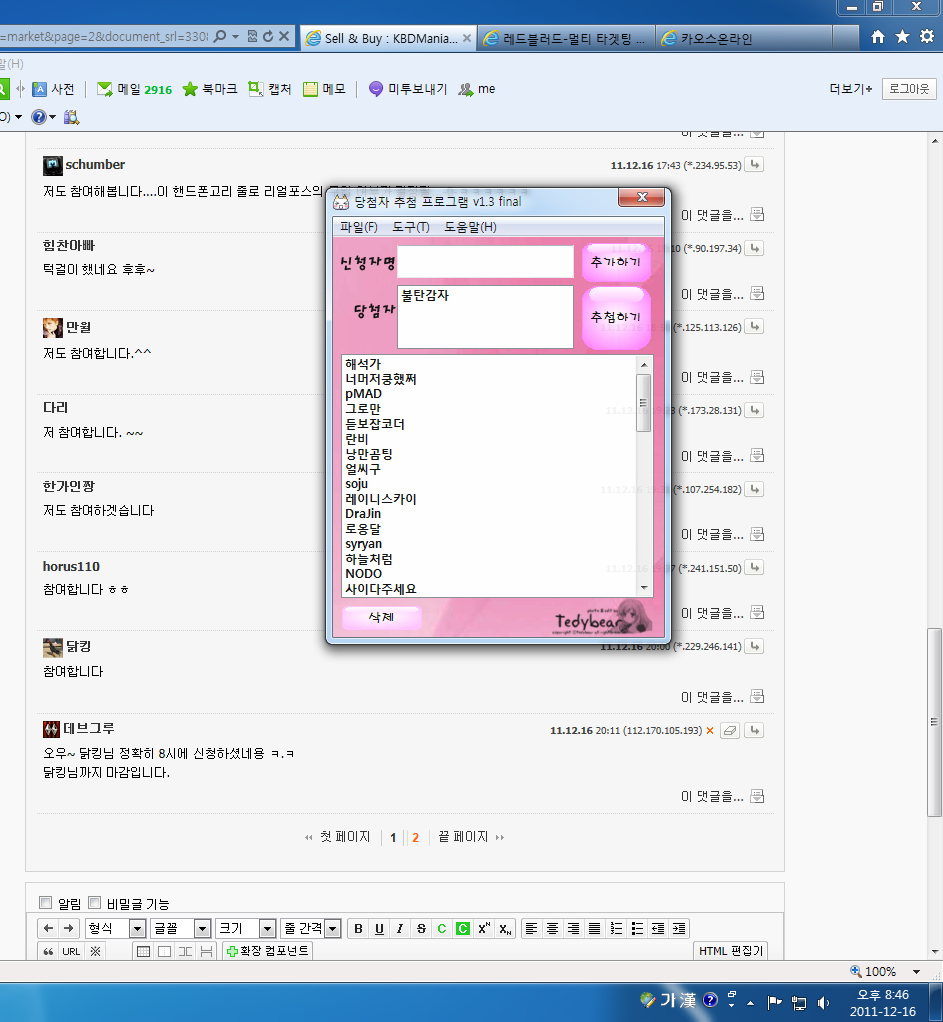Screen dimensions: 943x1022
Task: Open the help icon dropdown arrow
Action: point(53,117)
